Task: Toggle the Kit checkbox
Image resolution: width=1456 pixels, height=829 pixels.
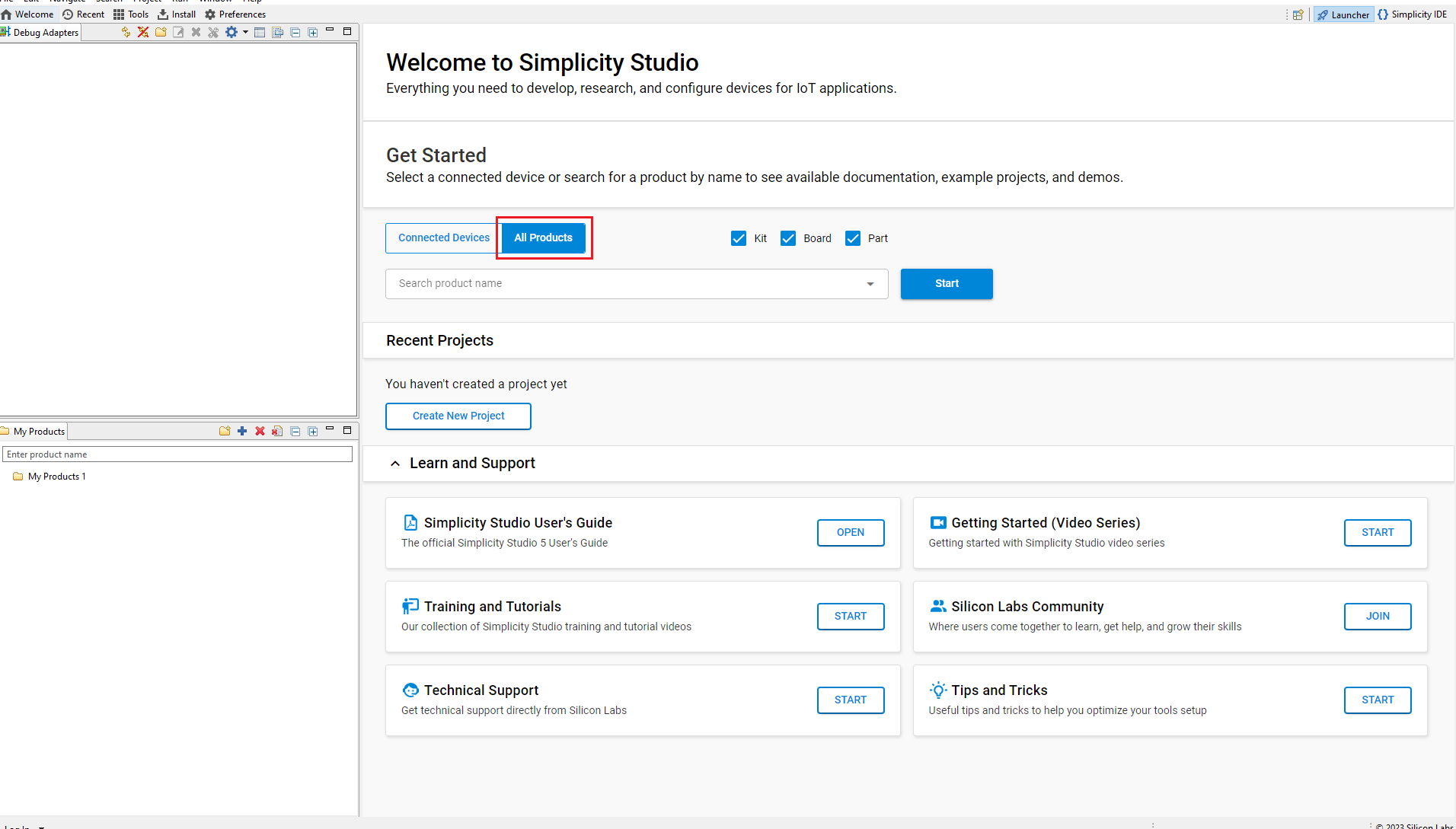Action: tap(739, 238)
